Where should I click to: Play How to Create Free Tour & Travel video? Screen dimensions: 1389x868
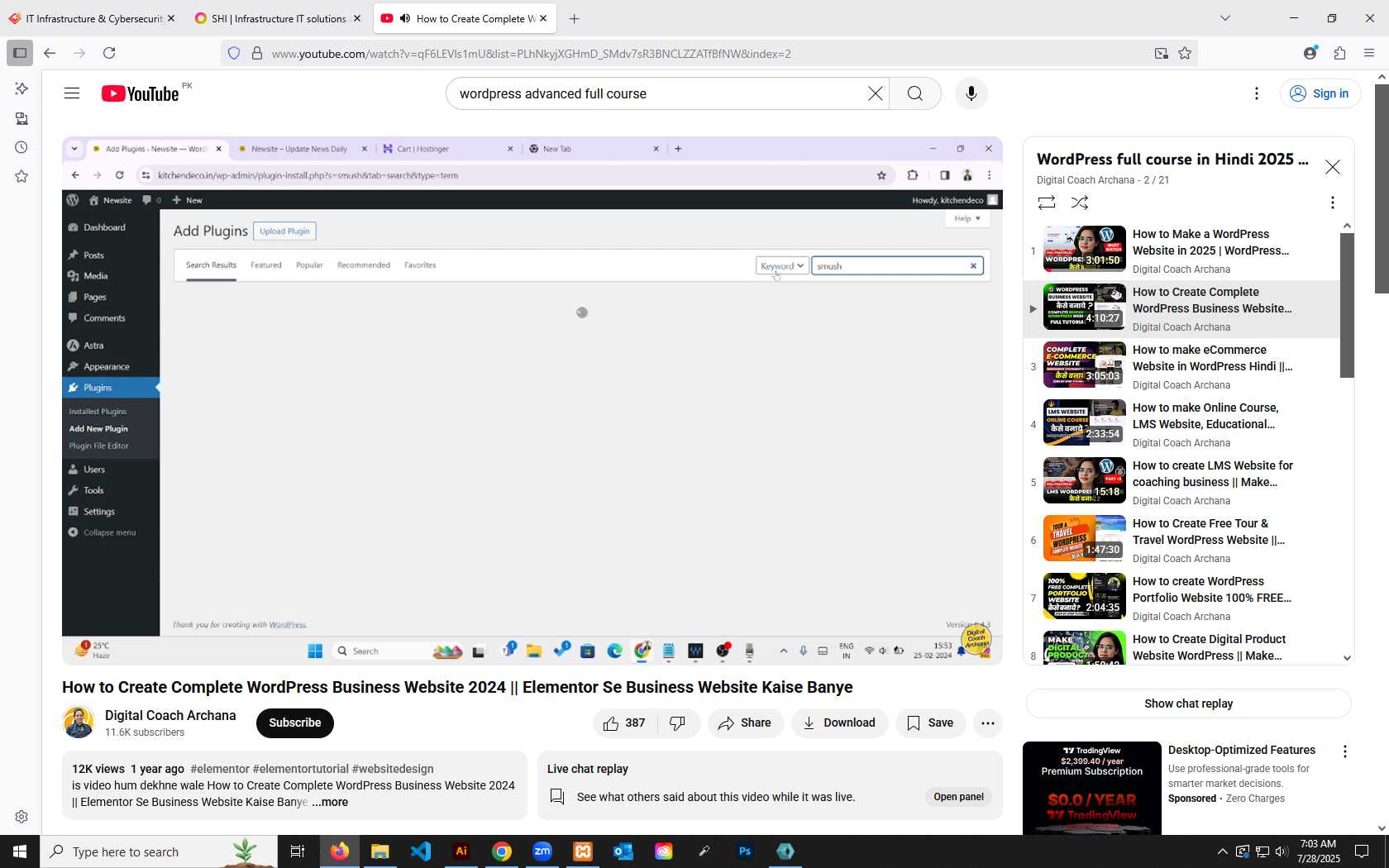(x=1182, y=540)
